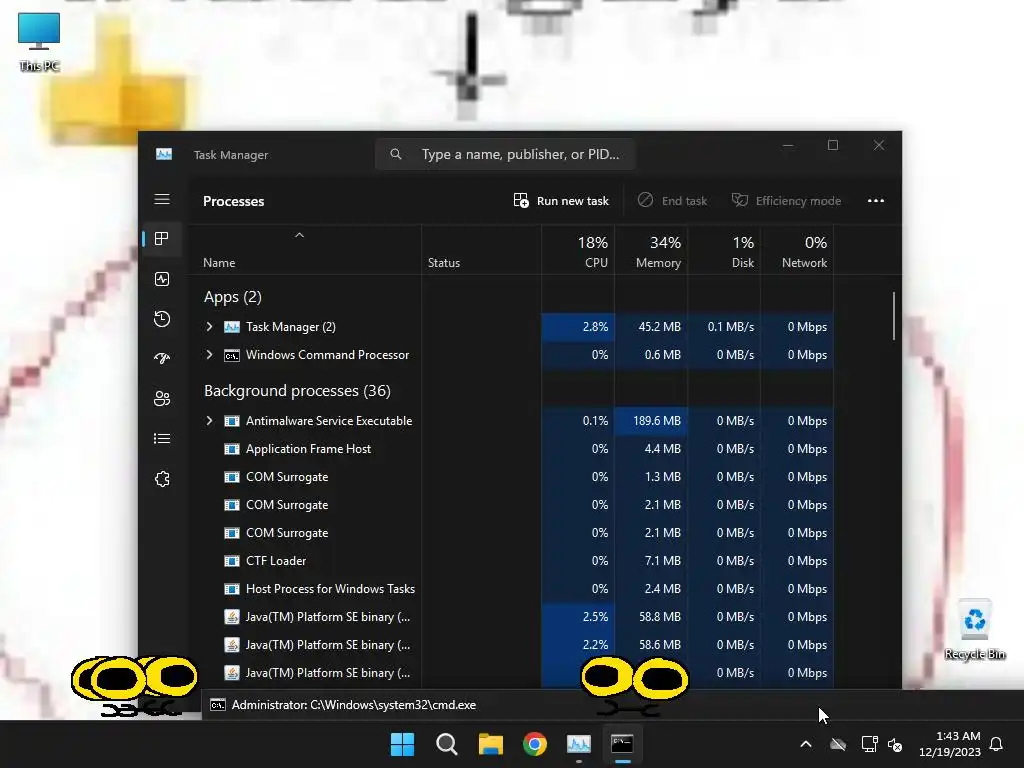Click the muted volume tray icon
This screenshot has height=768, width=1024.
click(x=895, y=744)
